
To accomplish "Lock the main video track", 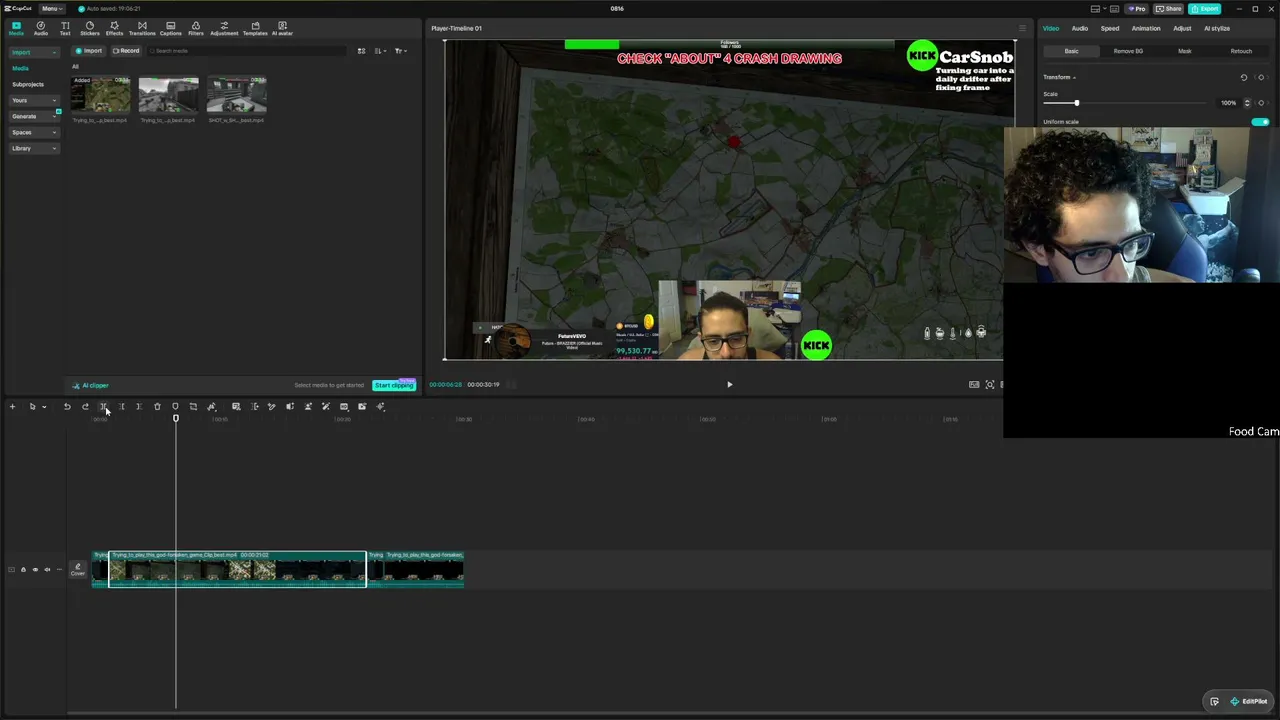I will 23,570.
